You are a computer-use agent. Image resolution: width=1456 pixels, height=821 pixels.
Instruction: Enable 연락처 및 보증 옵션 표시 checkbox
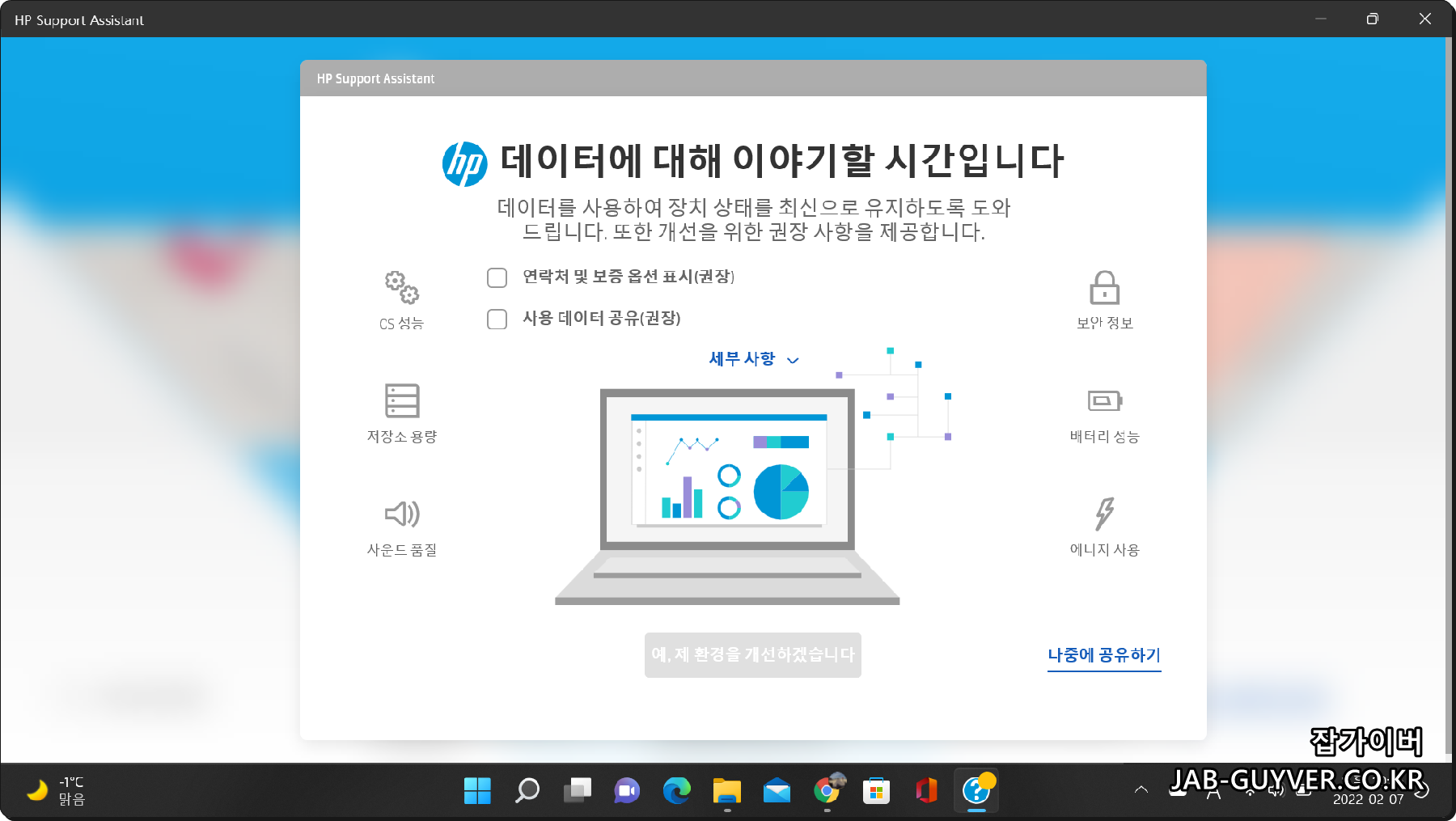[497, 277]
